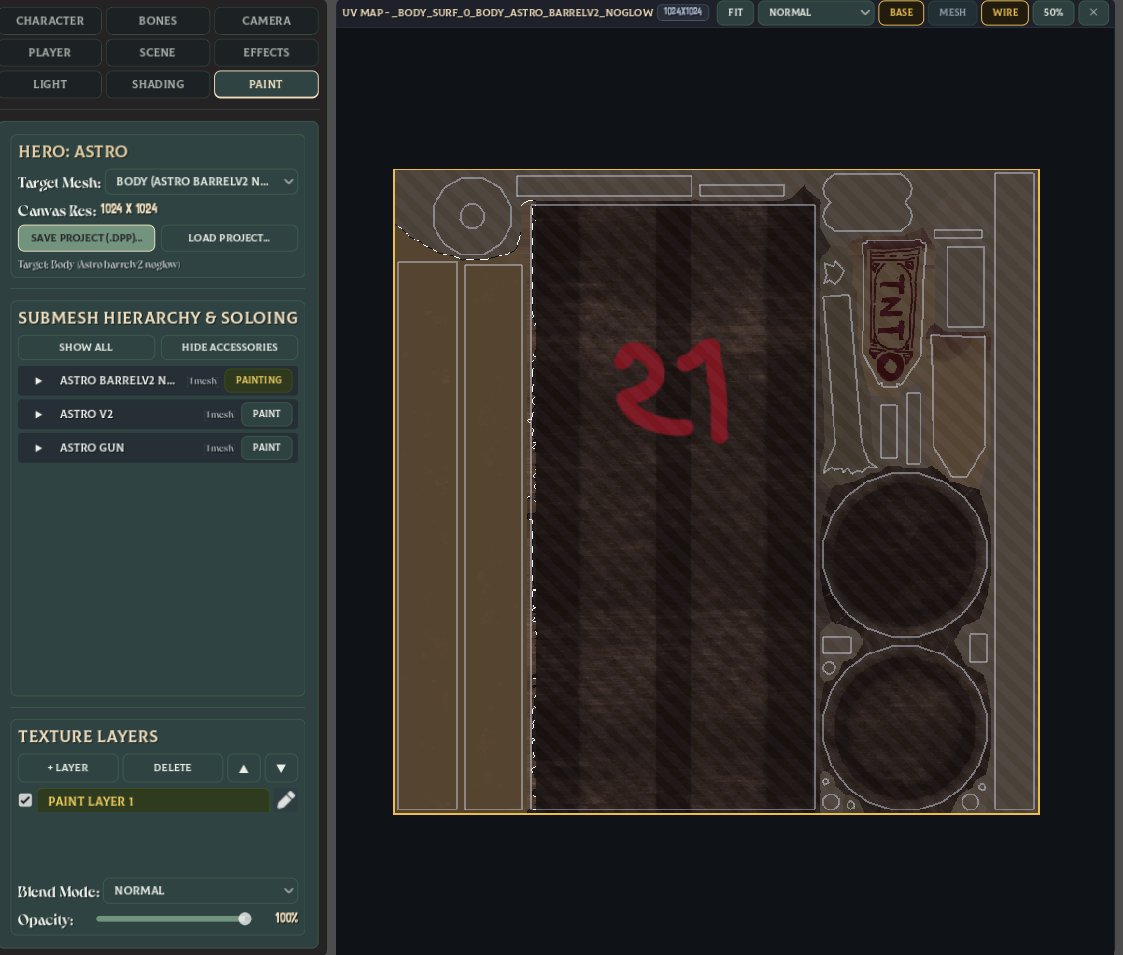Toggle the MESH overlay
This screenshot has height=955, width=1123.
pos(952,12)
